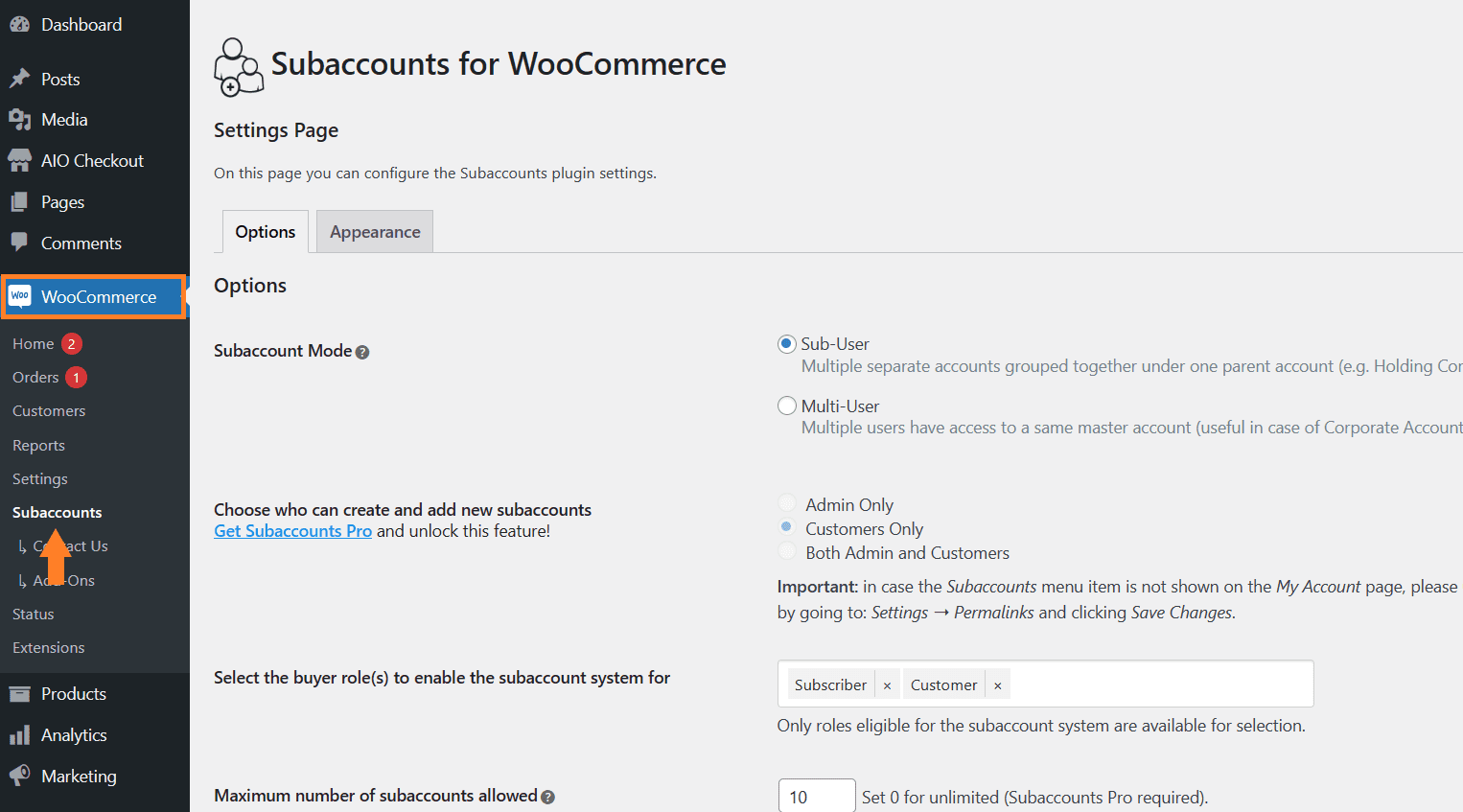Click help icon beside Subaccount Mode
The image size is (1463, 812).
point(362,352)
